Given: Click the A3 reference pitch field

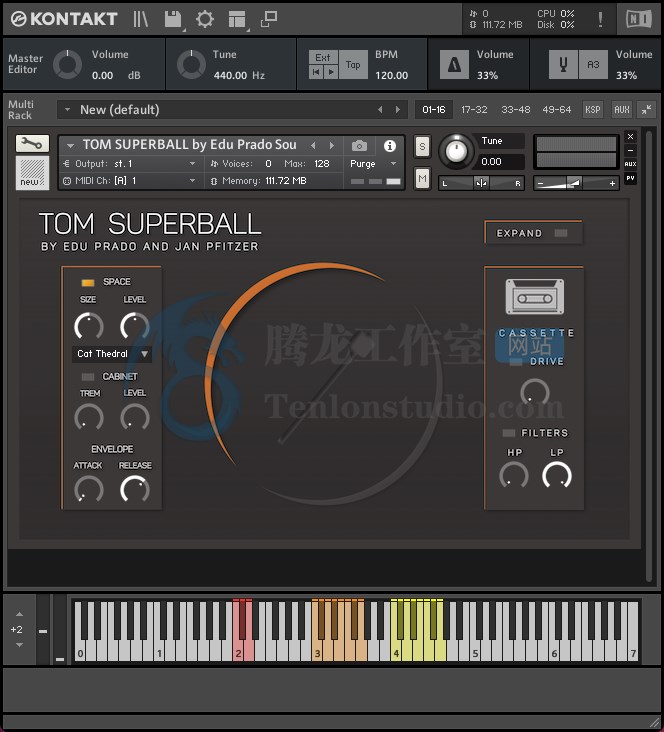Looking at the screenshot, I should 593,64.
